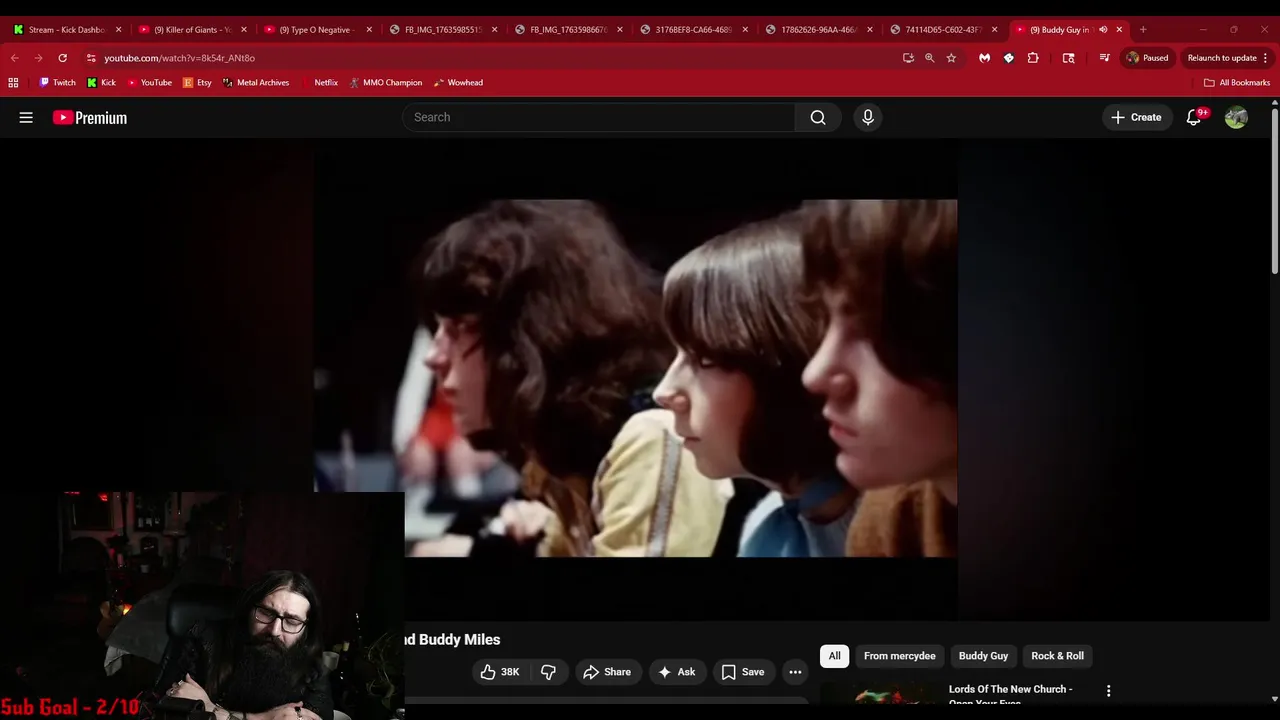The height and width of the screenshot is (720, 1280).
Task: Open the Extensions puzzle piece menu
Action: [x=1033, y=58]
